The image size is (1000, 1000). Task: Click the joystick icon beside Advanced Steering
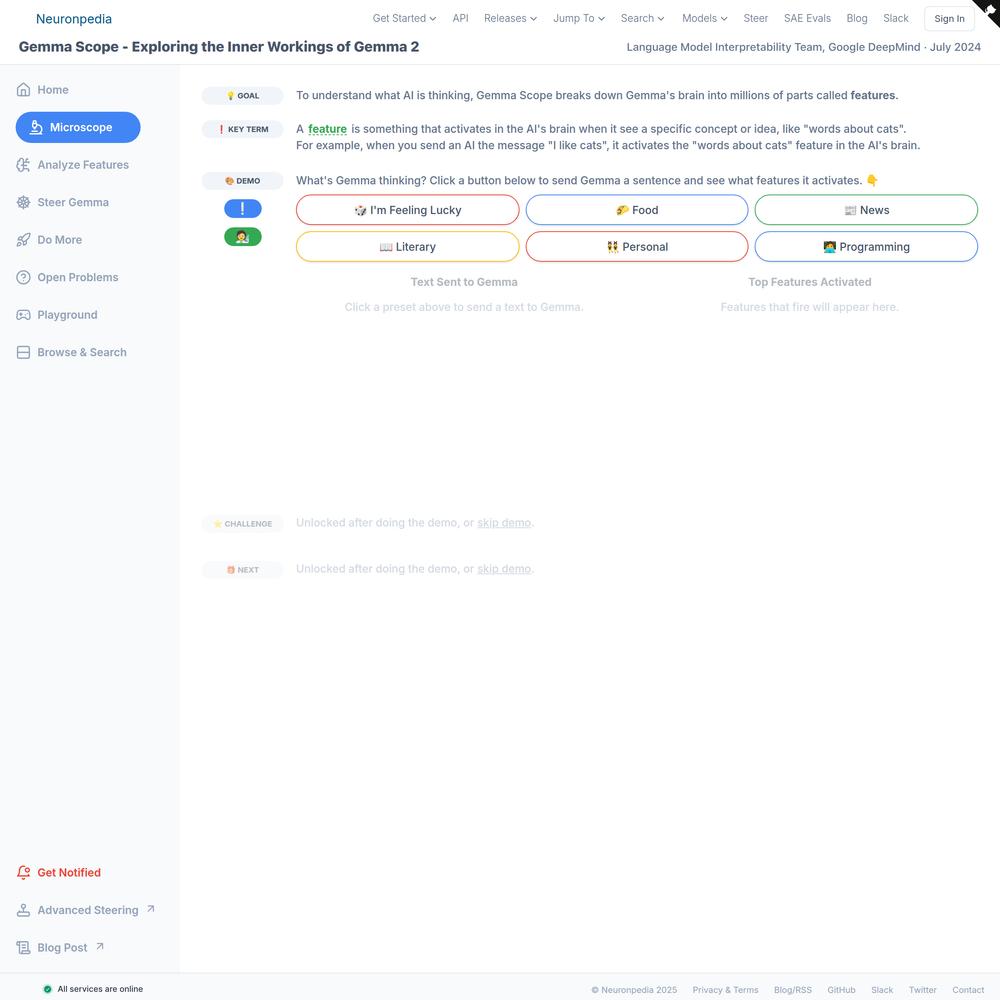[x=23, y=910]
